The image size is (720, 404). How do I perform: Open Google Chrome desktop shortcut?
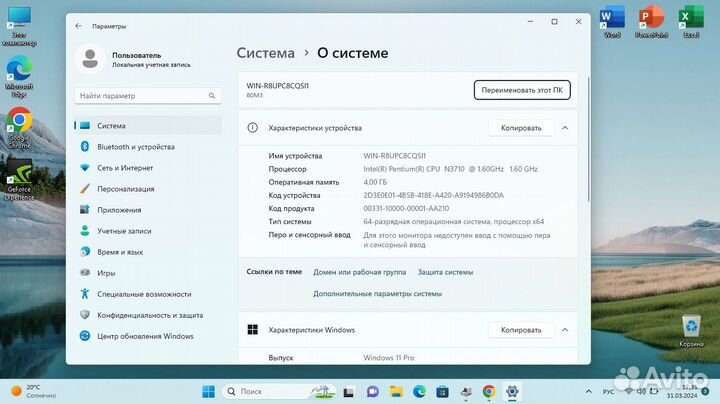pos(19,128)
